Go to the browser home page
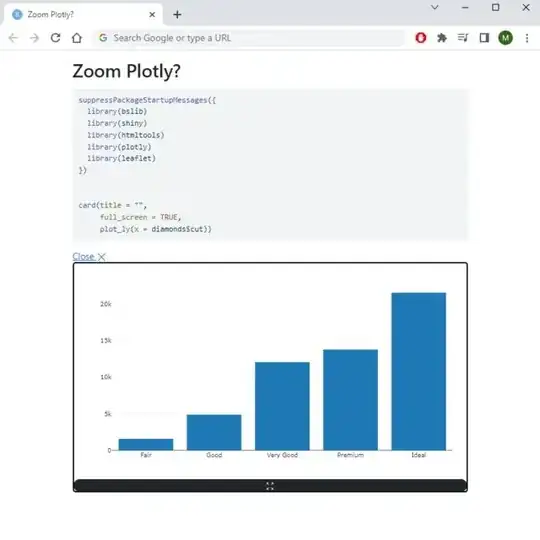Screen dimensions: 540x540 [77, 38]
